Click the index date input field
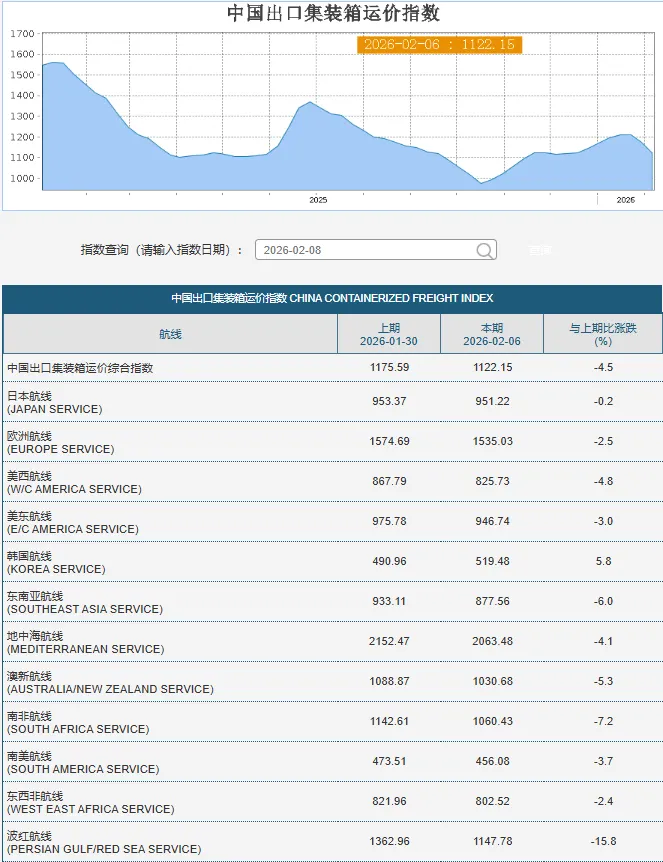 [x=375, y=250]
